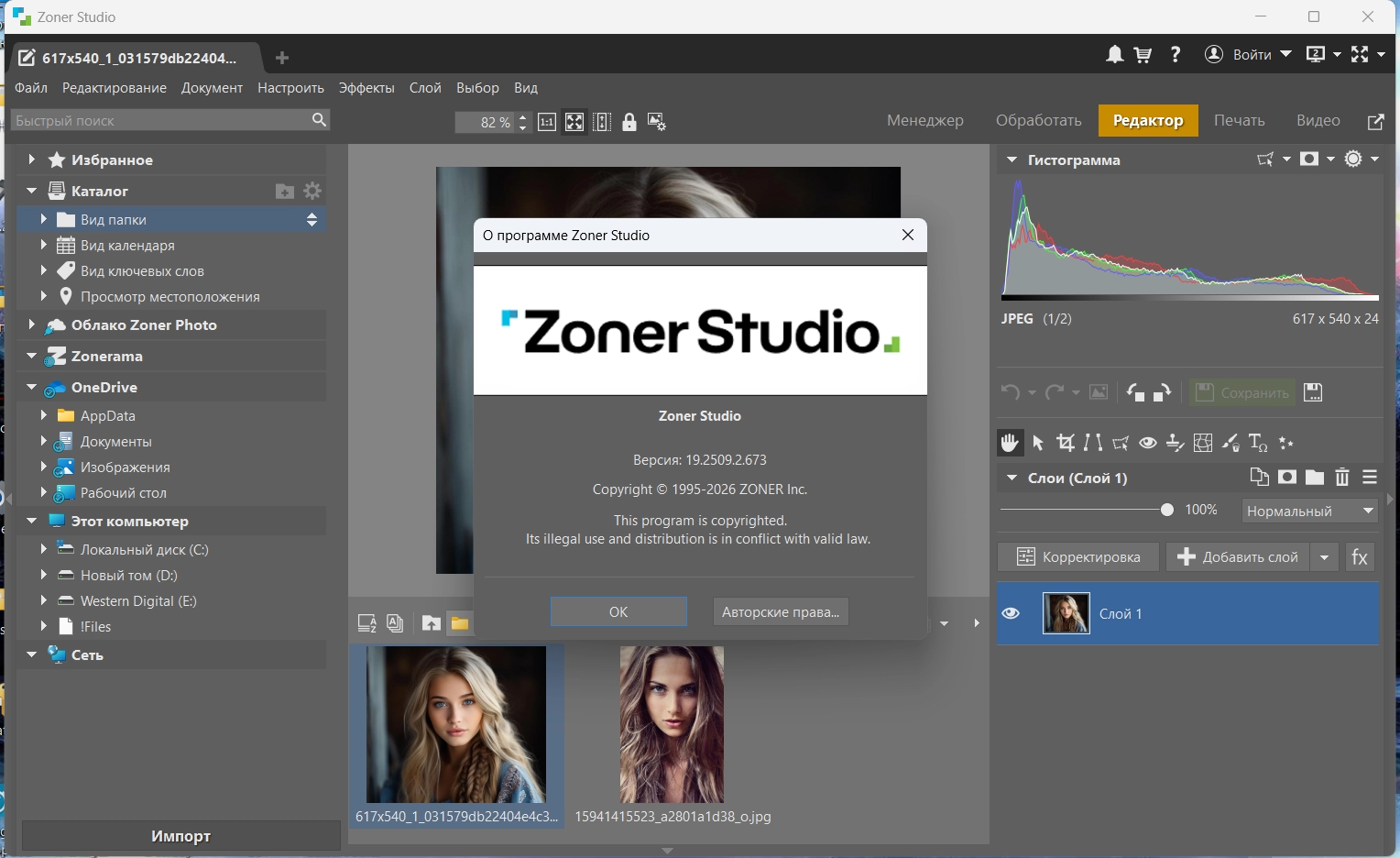Add folder to Catalog
Image resolution: width=1400 pixels, height=858 pixels.
[285, 191]
